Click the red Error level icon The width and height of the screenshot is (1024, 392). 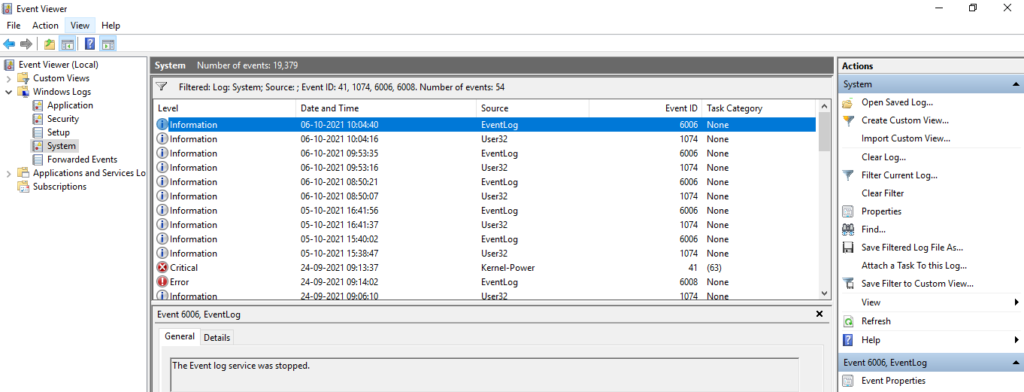(x=163, y=282)
